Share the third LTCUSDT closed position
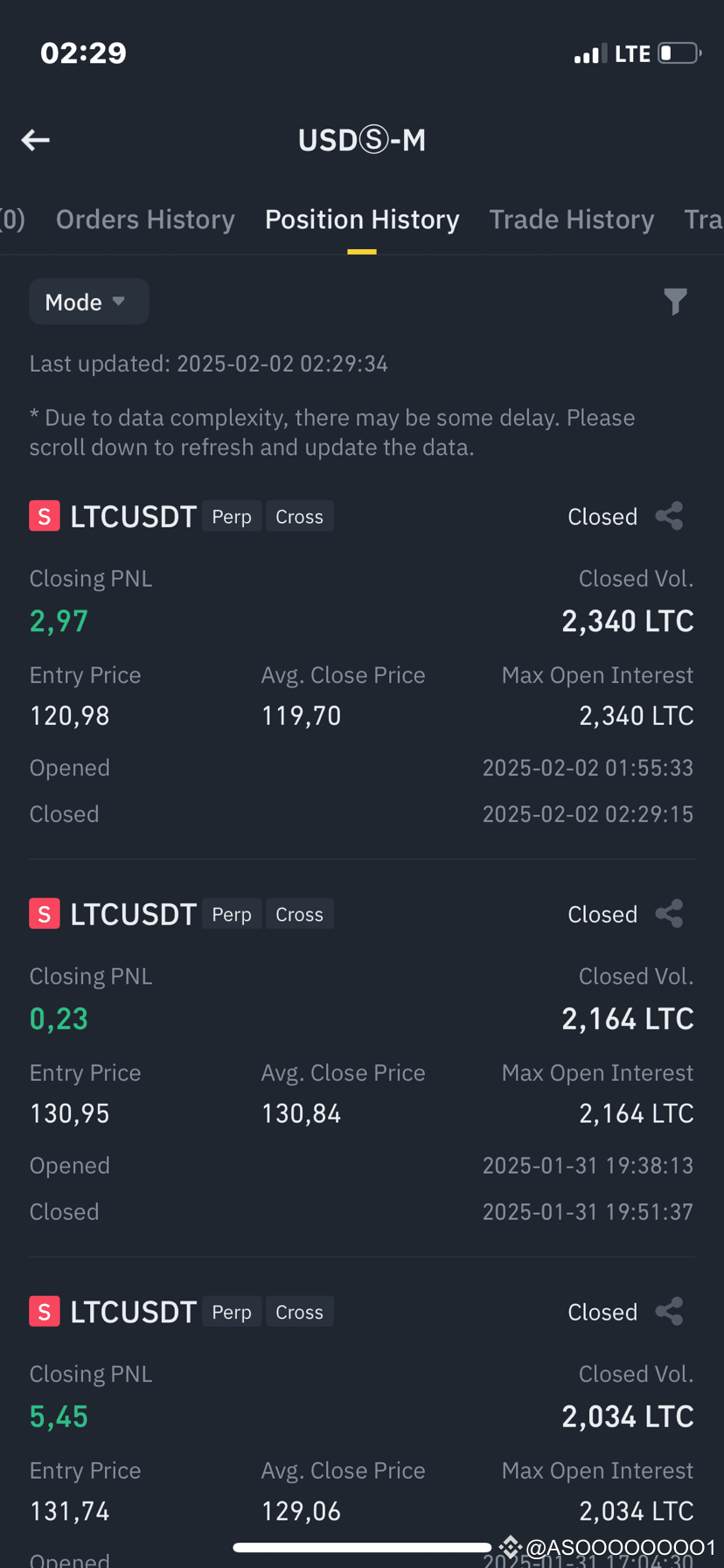This screenshot has width=724, height=1568. tap(669, 1312)
